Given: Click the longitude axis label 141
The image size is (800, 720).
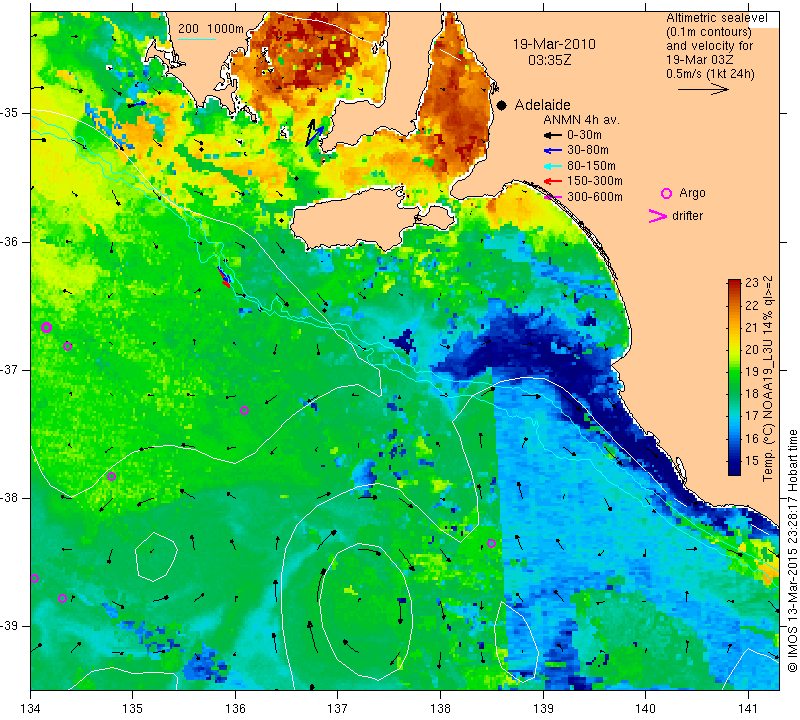Looking at the screenshot, I should (748, 708).
